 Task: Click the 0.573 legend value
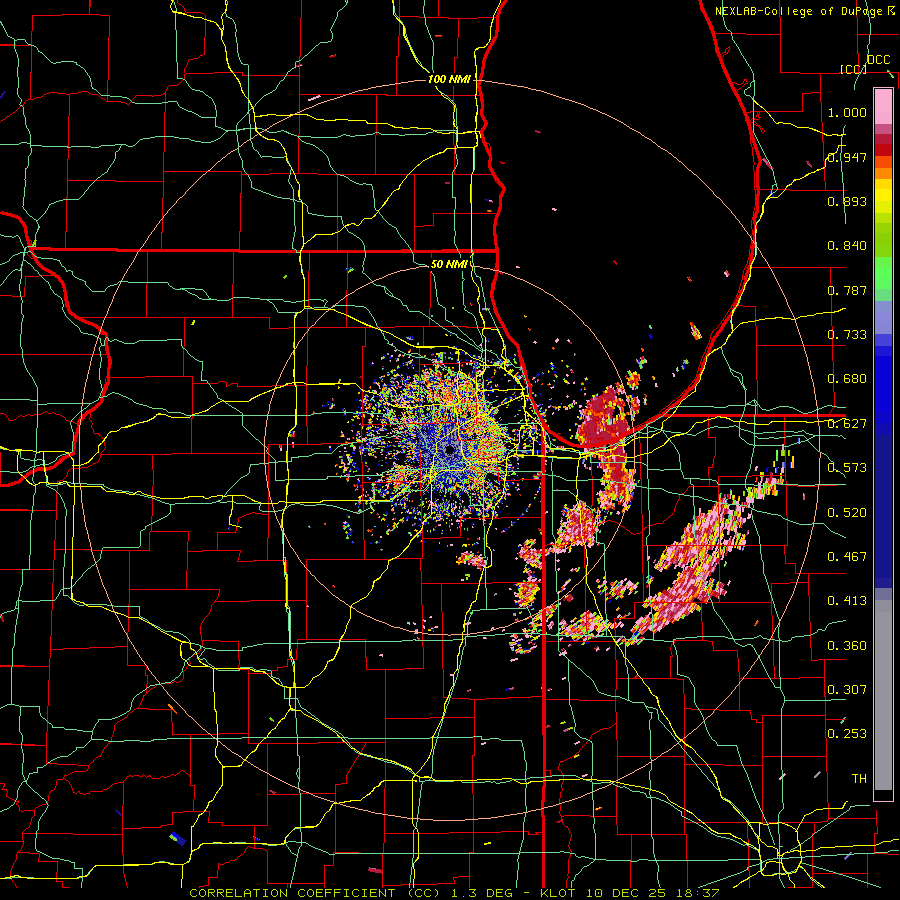coord(847,468)
